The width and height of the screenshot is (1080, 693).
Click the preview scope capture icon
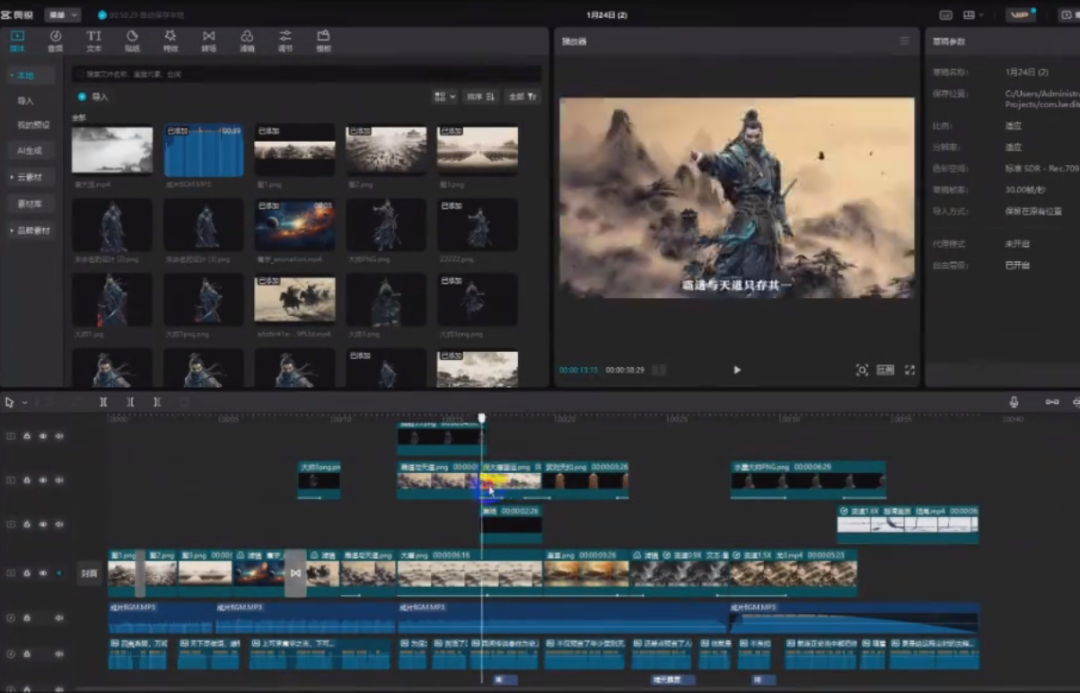862,370
